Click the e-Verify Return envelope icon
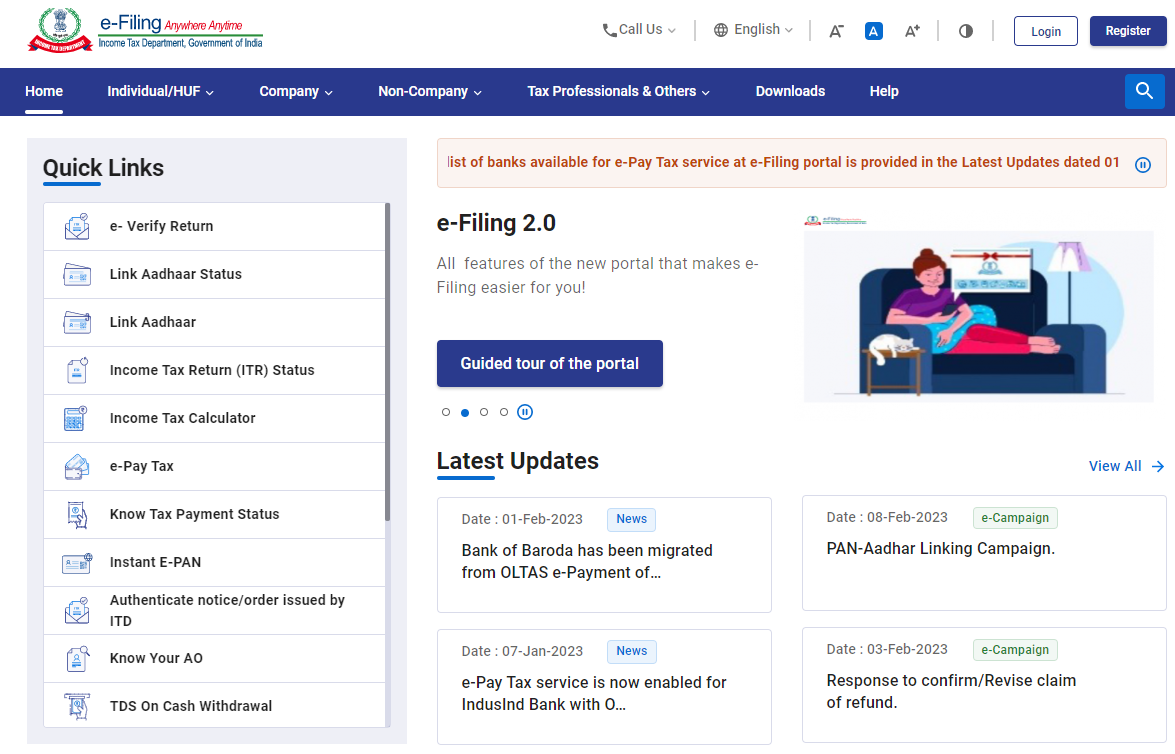 click(x=77, y=227)
